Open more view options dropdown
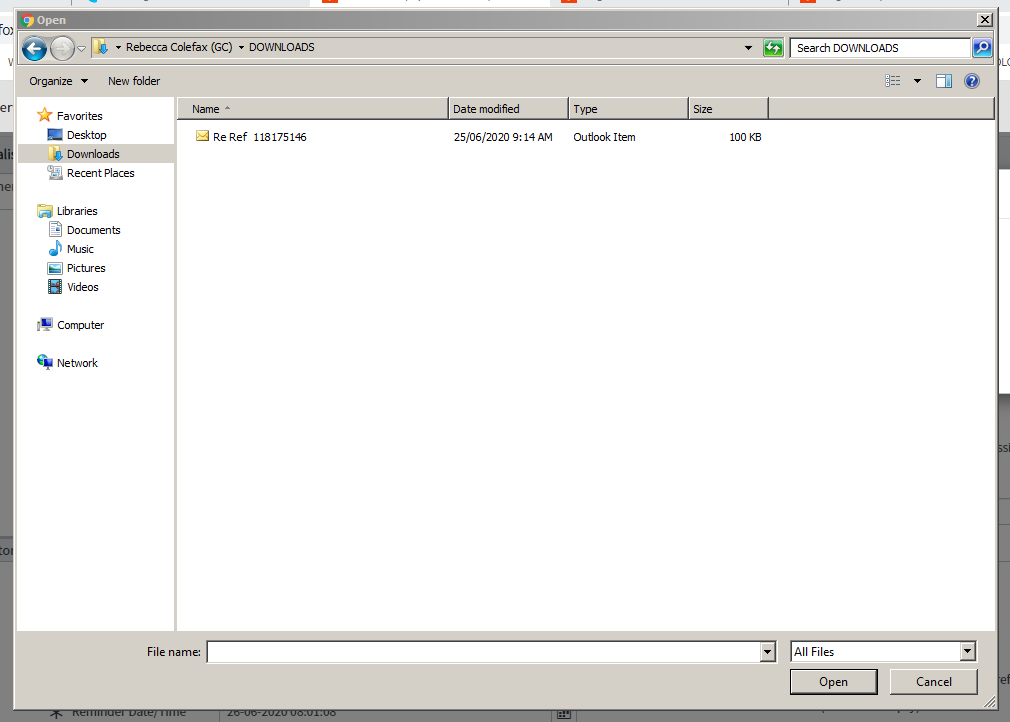The image size is (1010, 722). pyautogui.click(x=917, y=81)
